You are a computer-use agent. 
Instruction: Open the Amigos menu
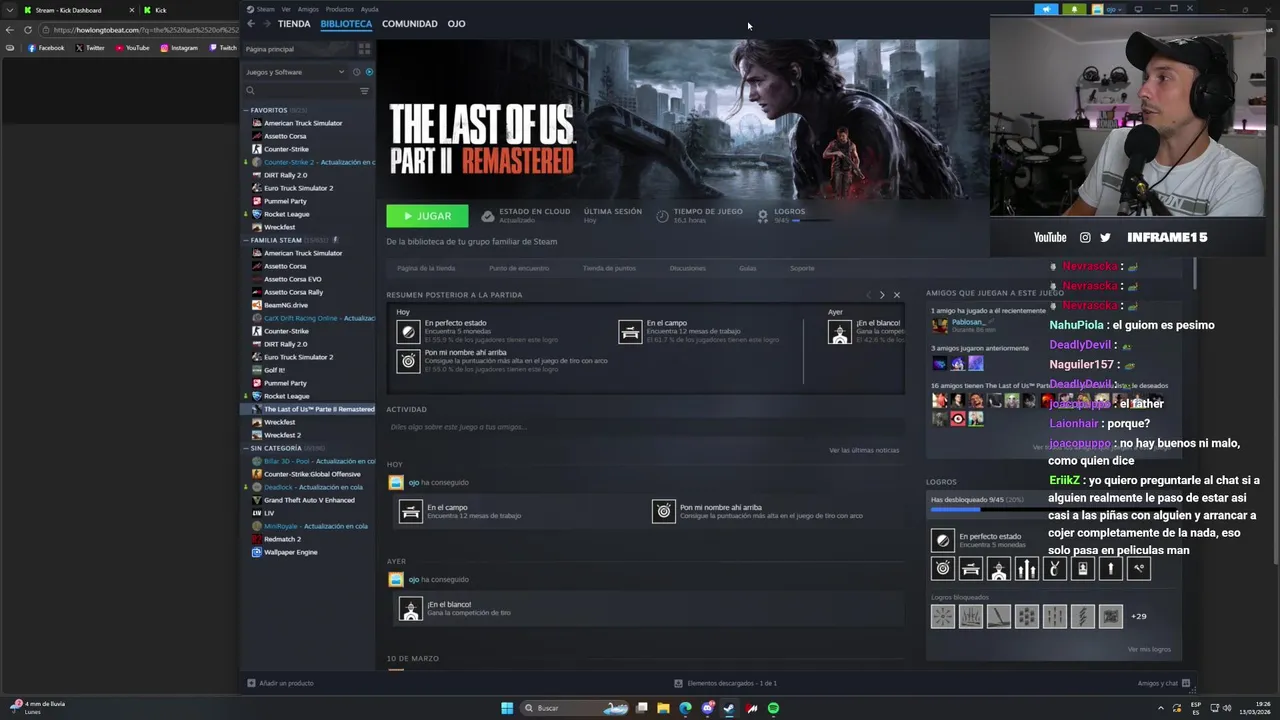pos(308,9)
